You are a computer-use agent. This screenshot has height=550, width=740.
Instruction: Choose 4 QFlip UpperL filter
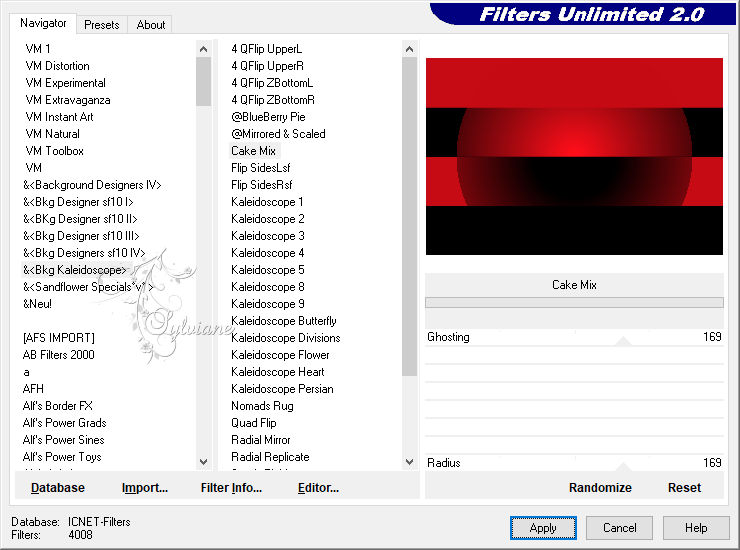(267, 49)
